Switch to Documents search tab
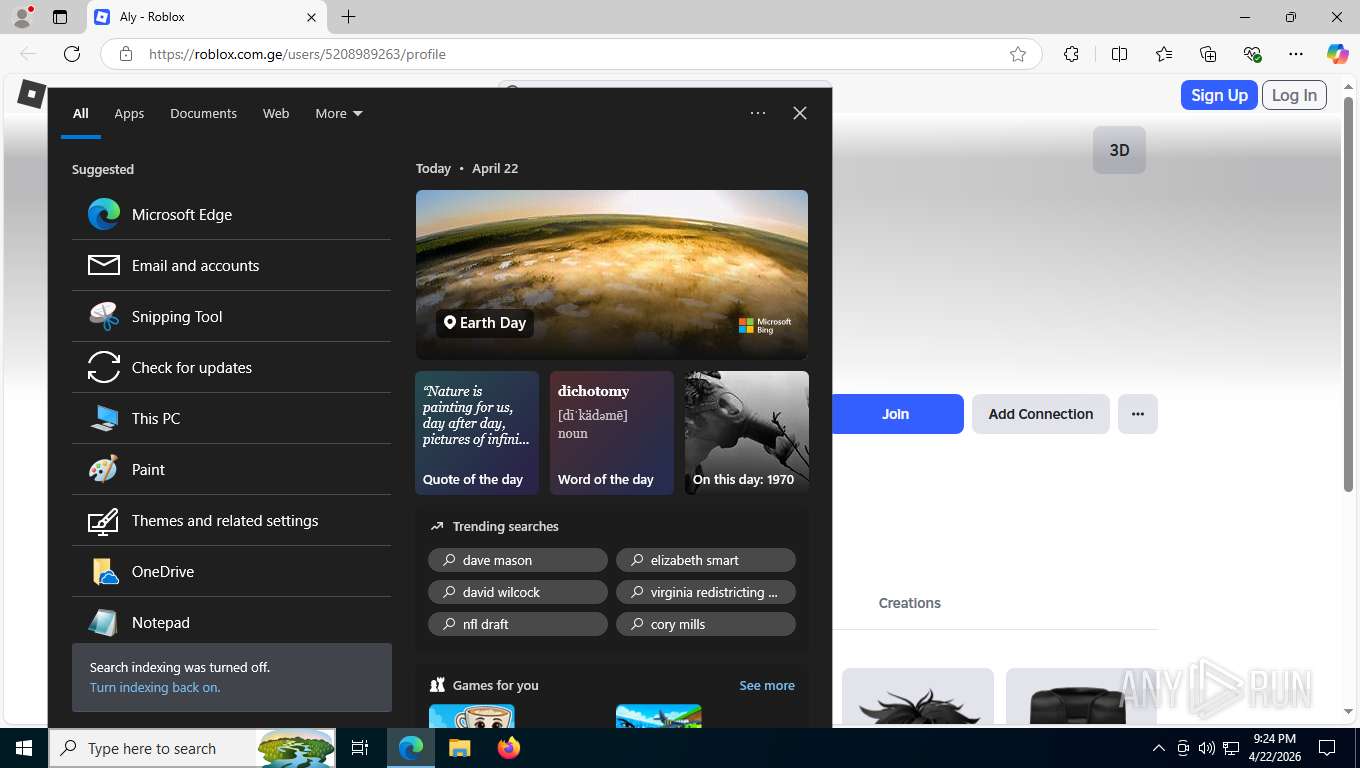This screenshot has height=768, width=1360. 203,113
